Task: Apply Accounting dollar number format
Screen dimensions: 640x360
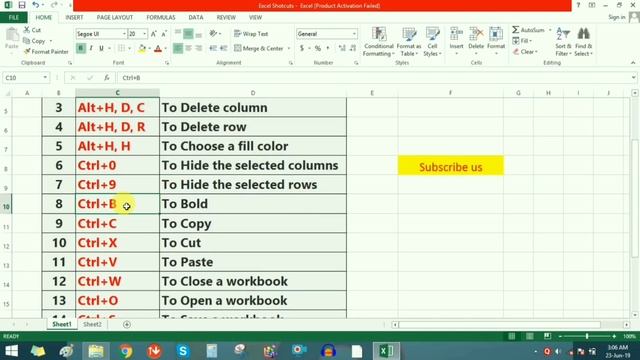Action: (302, 48)
